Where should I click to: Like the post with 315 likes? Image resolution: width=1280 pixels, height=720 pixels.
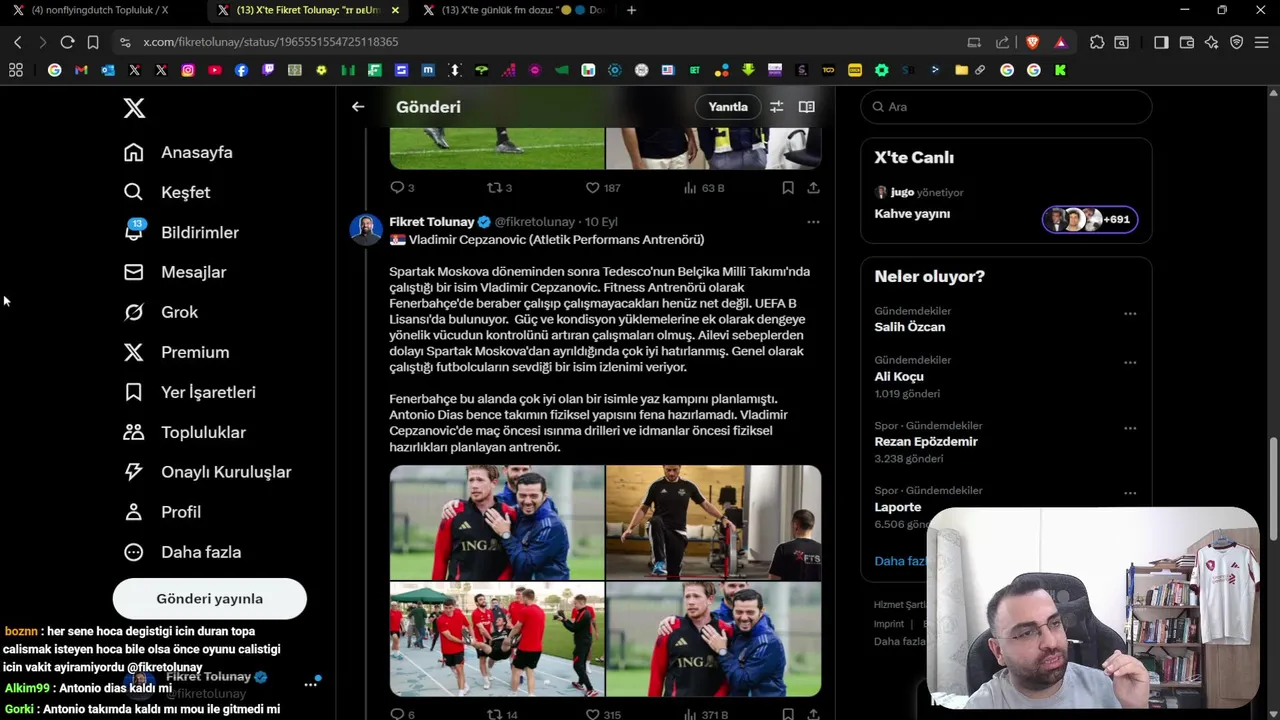tap(603, 715)
